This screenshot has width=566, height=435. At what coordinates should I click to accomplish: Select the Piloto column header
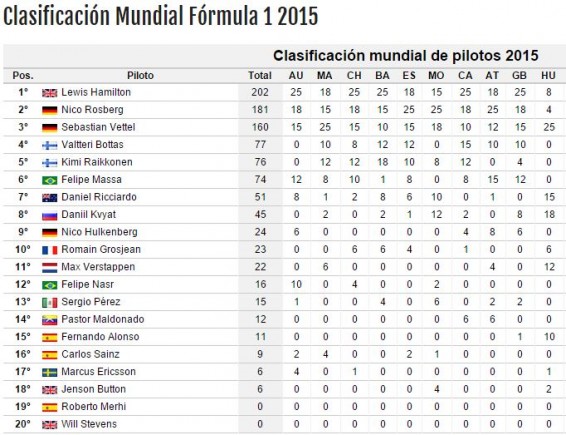(x=140, y=75)
